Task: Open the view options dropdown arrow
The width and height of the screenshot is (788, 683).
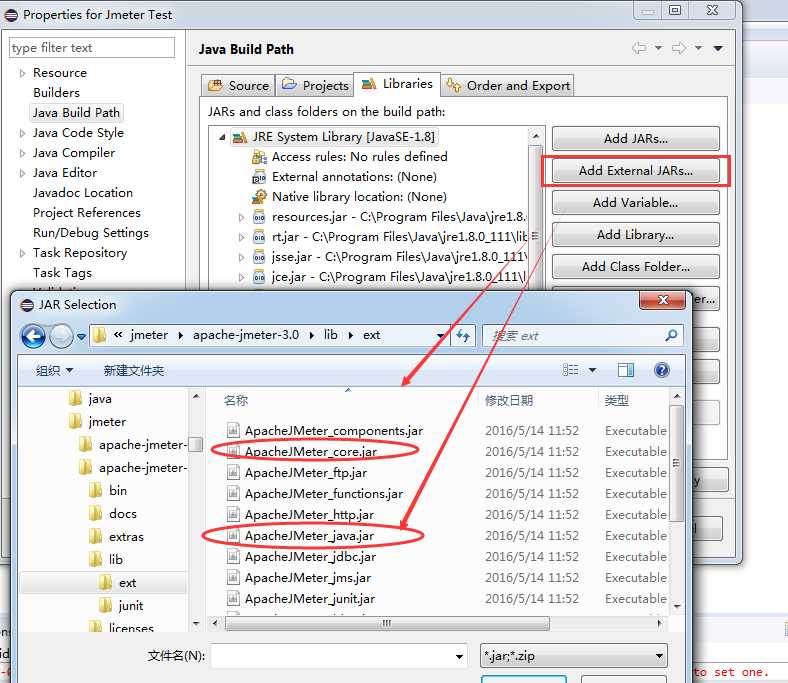Action: (593, 370)
